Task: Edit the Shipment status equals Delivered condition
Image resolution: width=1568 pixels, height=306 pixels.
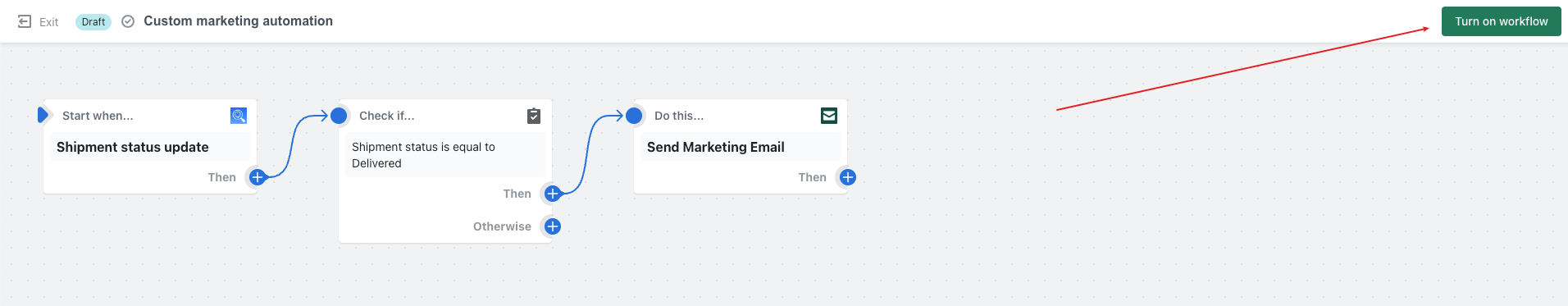Action: coord(445,155)
